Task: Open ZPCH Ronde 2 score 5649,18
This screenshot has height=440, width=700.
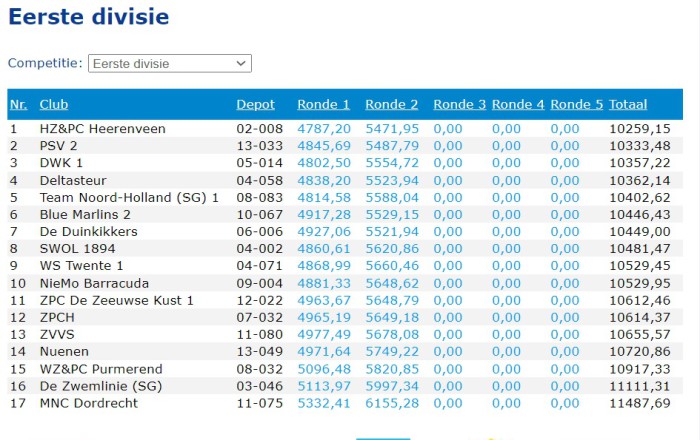Action: point(392,317)
